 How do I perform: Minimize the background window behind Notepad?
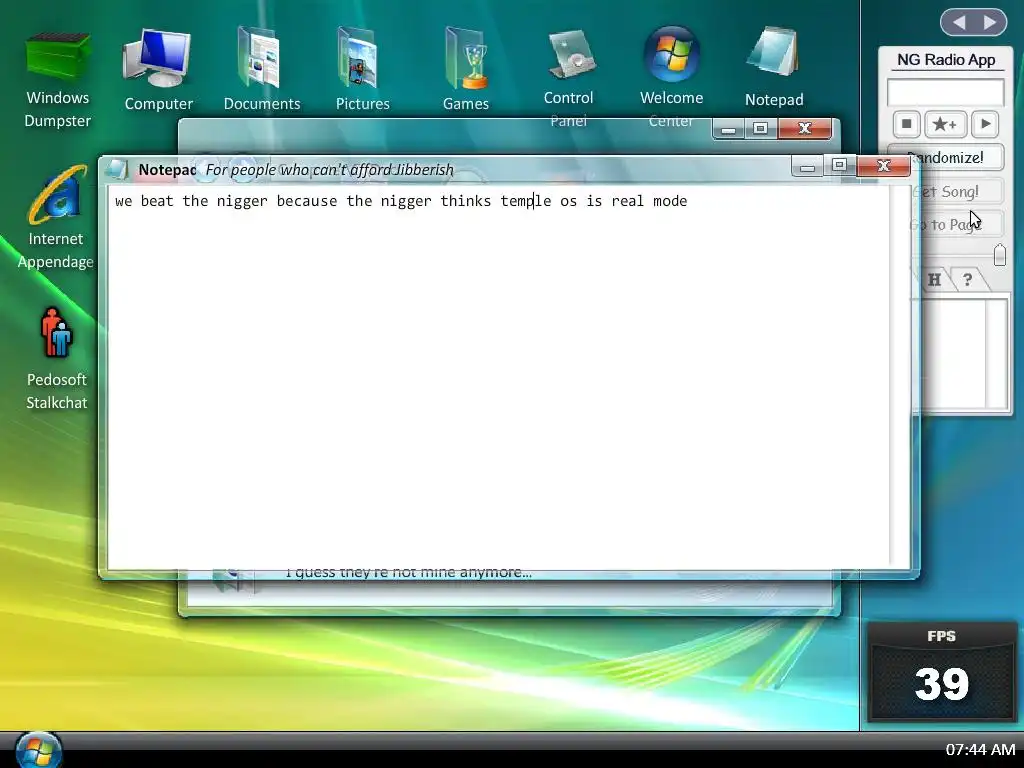click(x=729, y=129)
